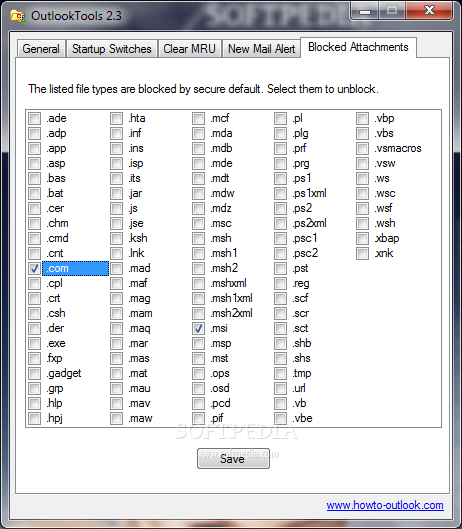The height and width of the screenshot is (529, 462).
Task: Check the .maw checkbox
Action: (x=116, y=418)
